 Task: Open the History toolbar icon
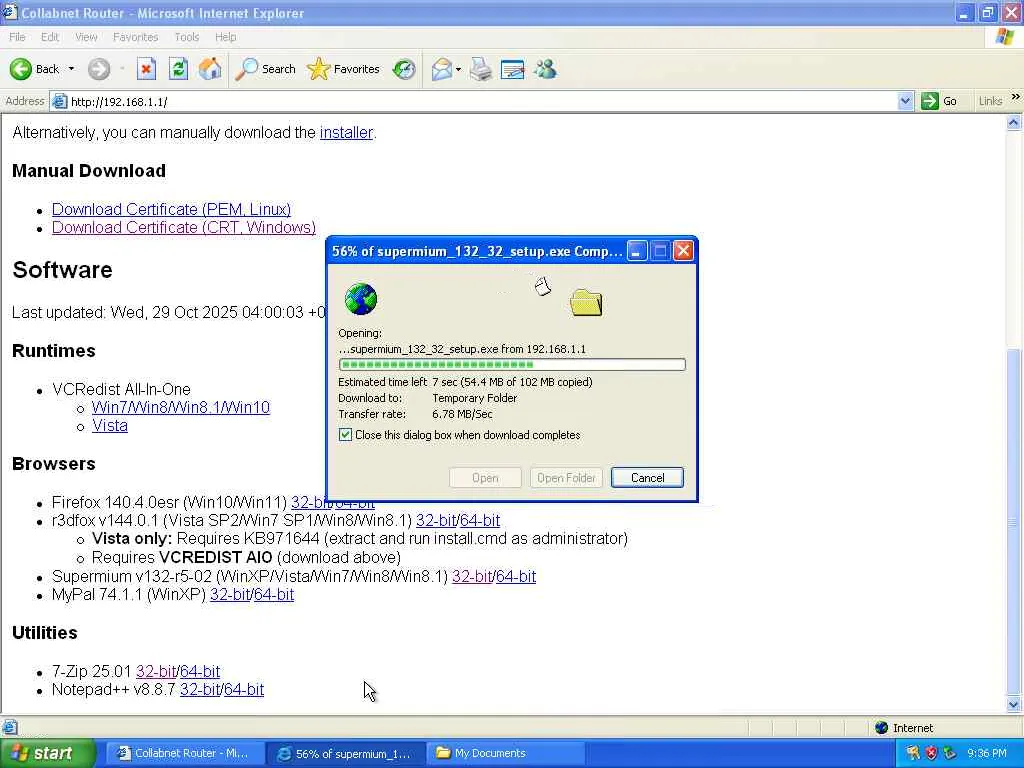click(x=404, y=69)
